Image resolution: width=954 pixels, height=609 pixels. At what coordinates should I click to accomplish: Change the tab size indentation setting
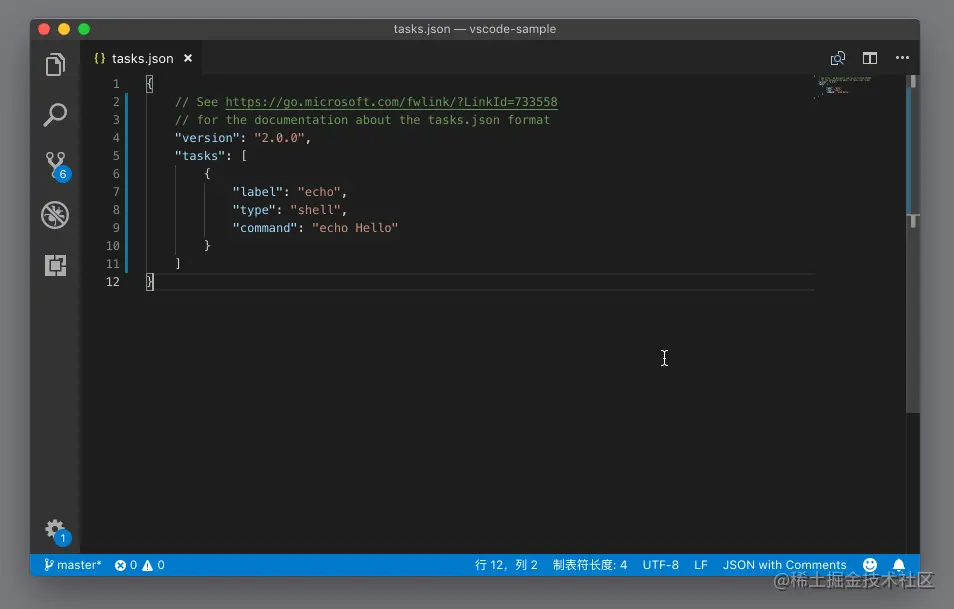click(x=590, y=565)
